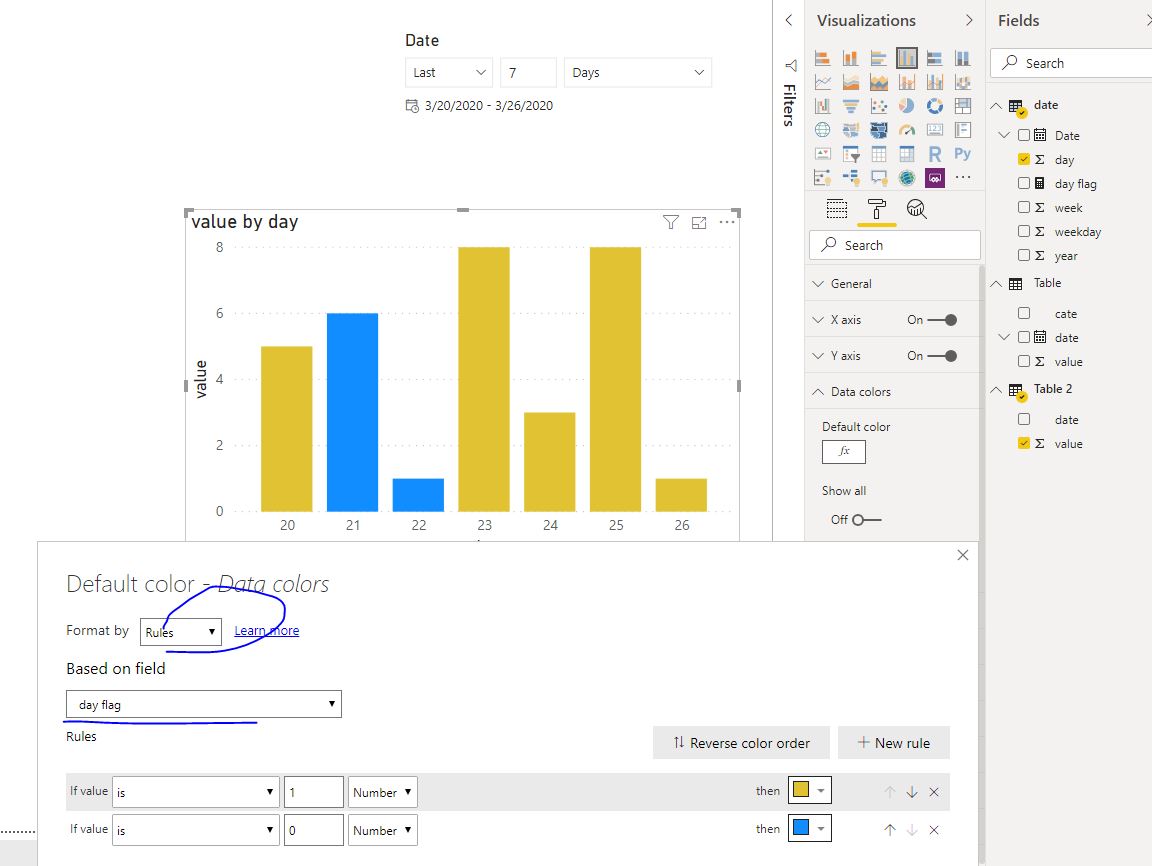Screen dimensions: 1152x866
Task: Open the Last relative date dropdown
Action: (x=449, y=73)
